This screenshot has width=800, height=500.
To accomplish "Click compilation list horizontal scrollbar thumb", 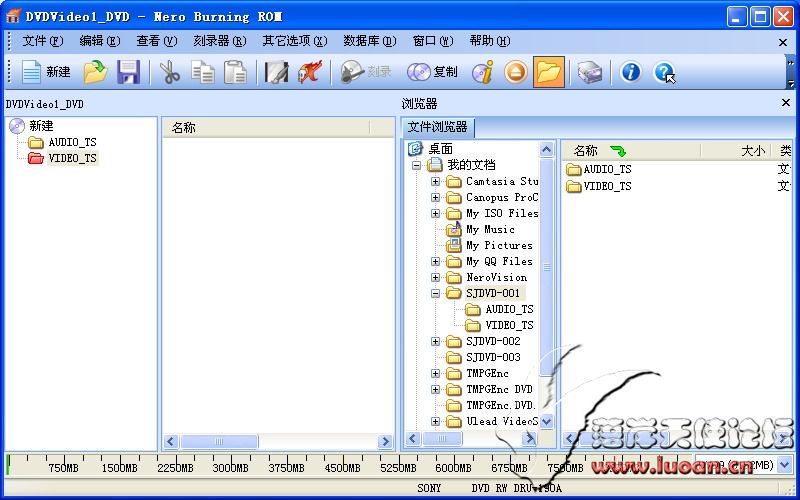I will click(x=219, y=441).
